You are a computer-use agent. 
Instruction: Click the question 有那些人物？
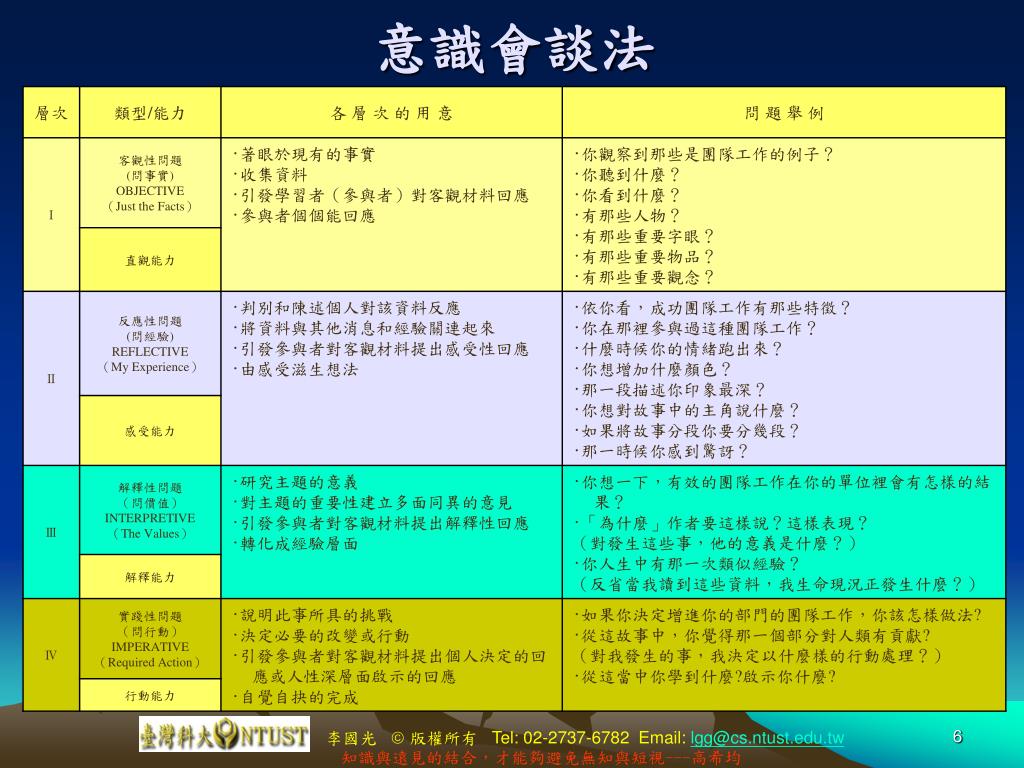[628, 216]
